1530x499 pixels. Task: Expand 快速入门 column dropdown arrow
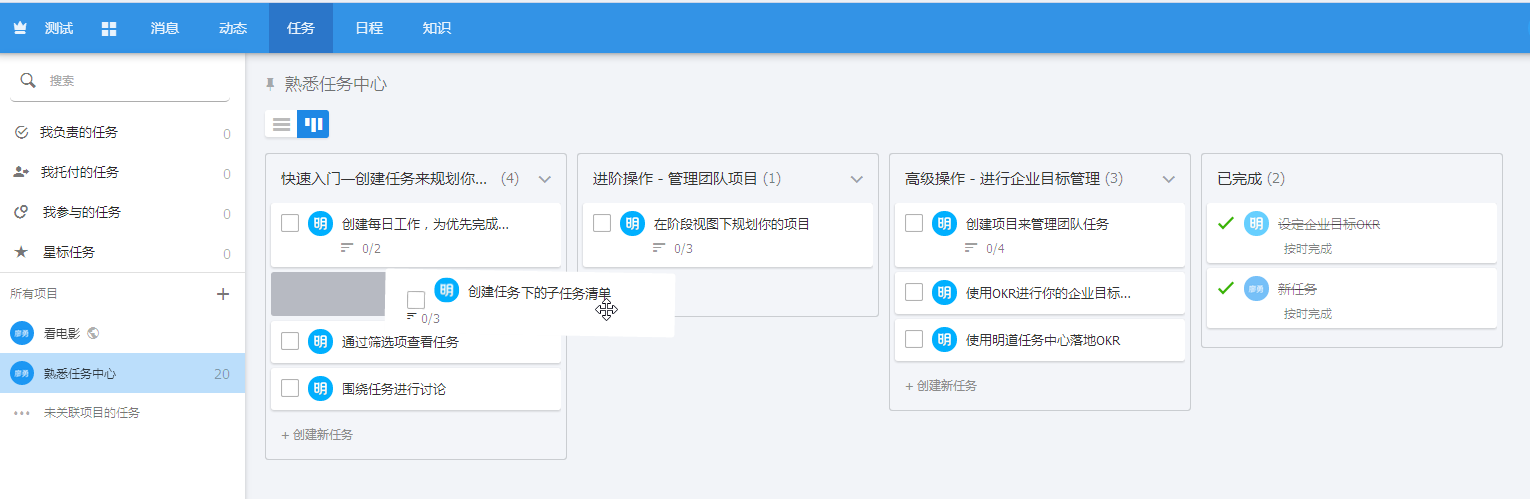[545, 180]
